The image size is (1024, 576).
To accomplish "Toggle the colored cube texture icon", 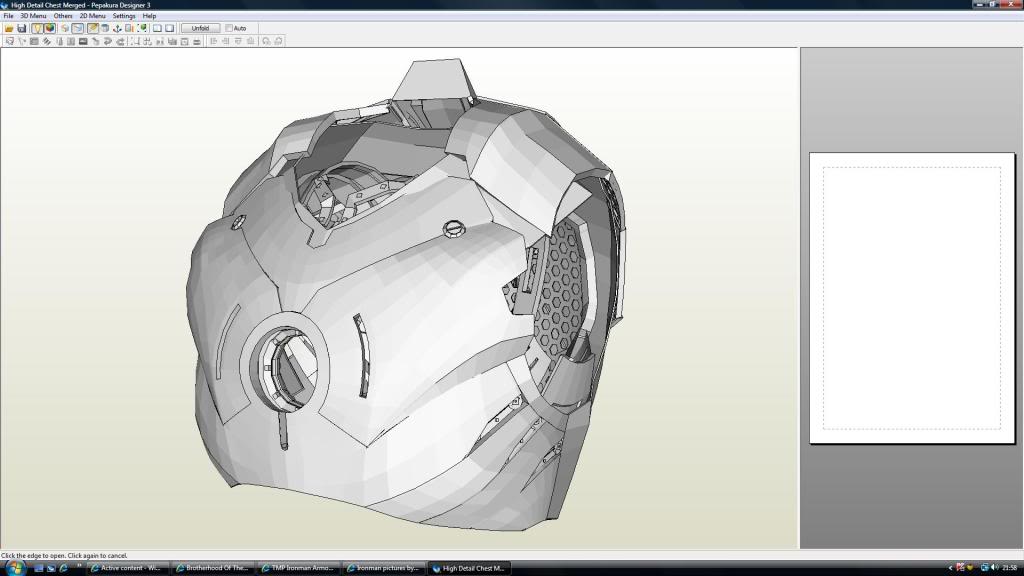I will 50,28.
